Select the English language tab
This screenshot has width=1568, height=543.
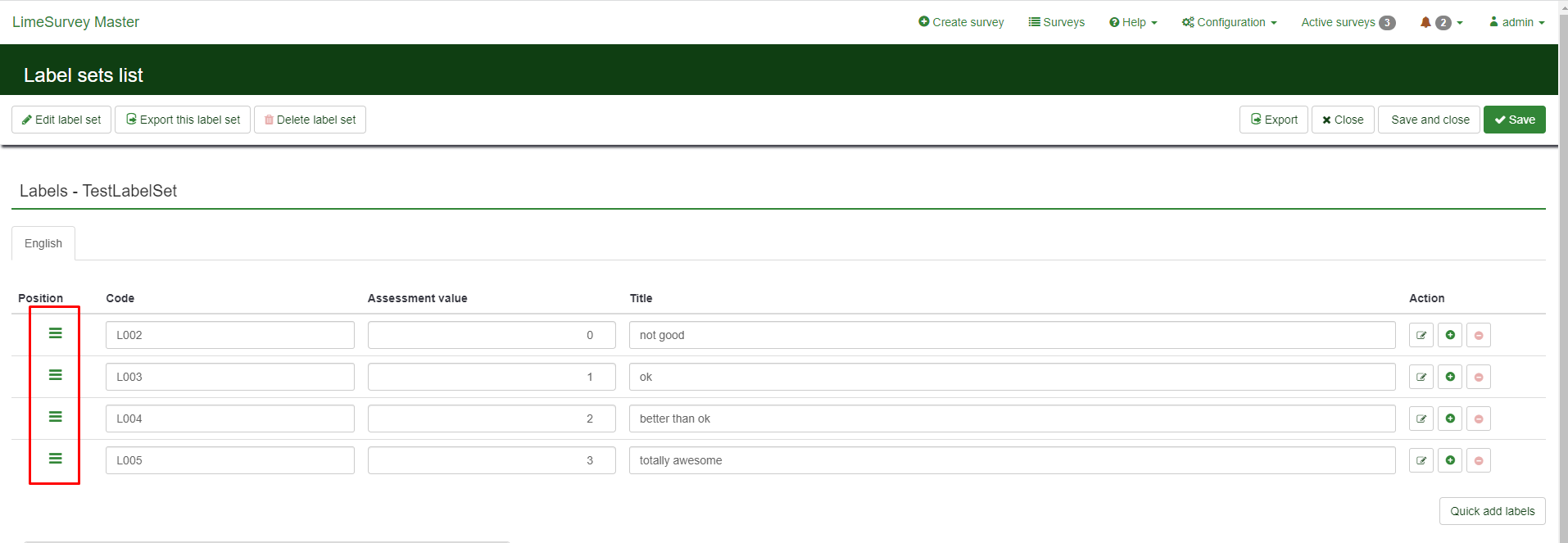[x=43, y=243]
